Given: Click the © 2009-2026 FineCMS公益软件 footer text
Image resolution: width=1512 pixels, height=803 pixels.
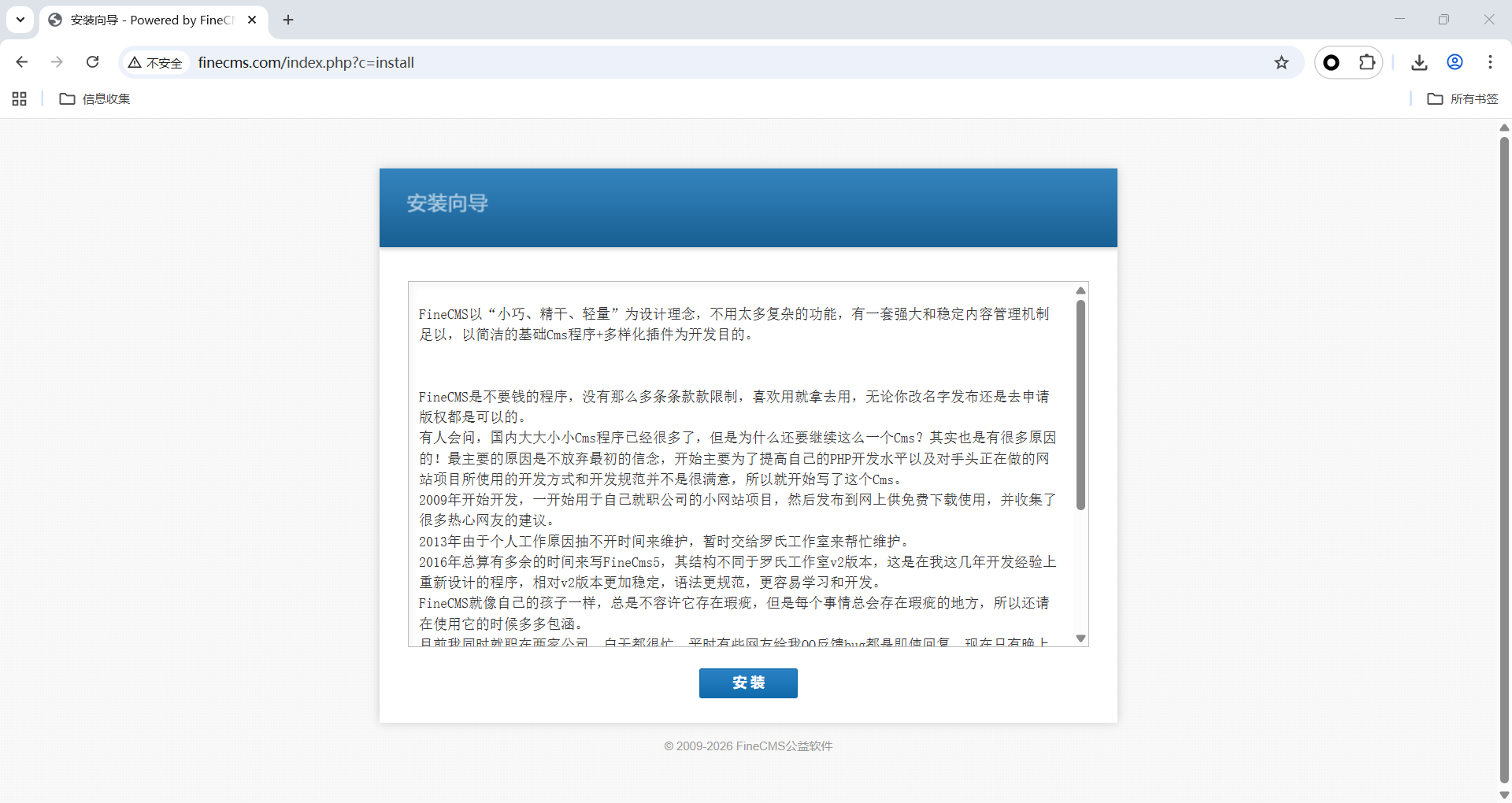Looking at the screenshot, I should pos(748,746).
